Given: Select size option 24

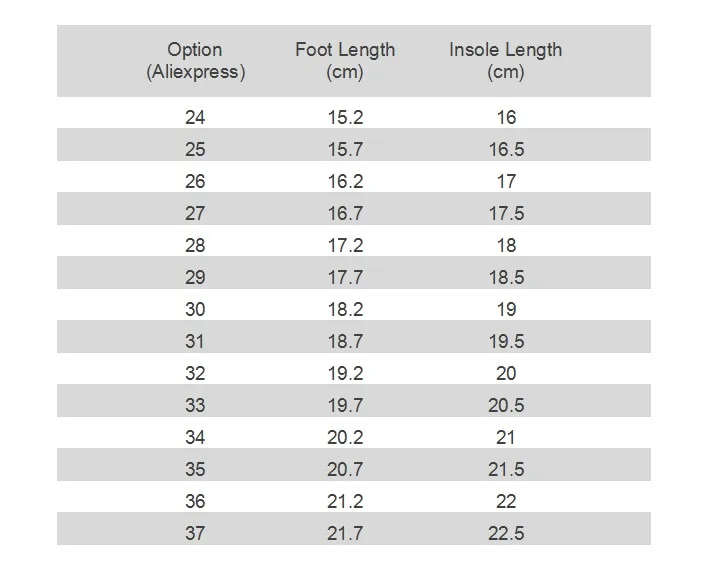Looking at the screenshot, I should (195, 118).
